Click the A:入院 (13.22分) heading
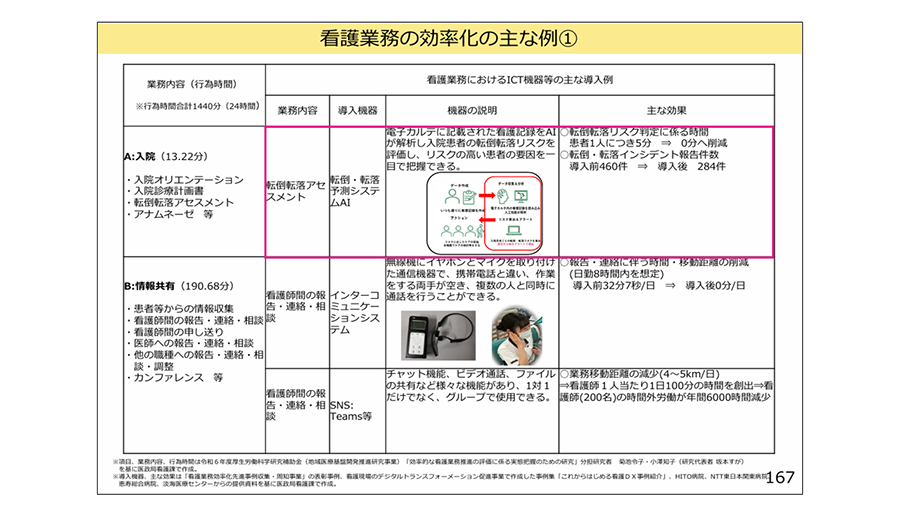Image resolution: width=900 pixels, height=506 pixels. 163,156
